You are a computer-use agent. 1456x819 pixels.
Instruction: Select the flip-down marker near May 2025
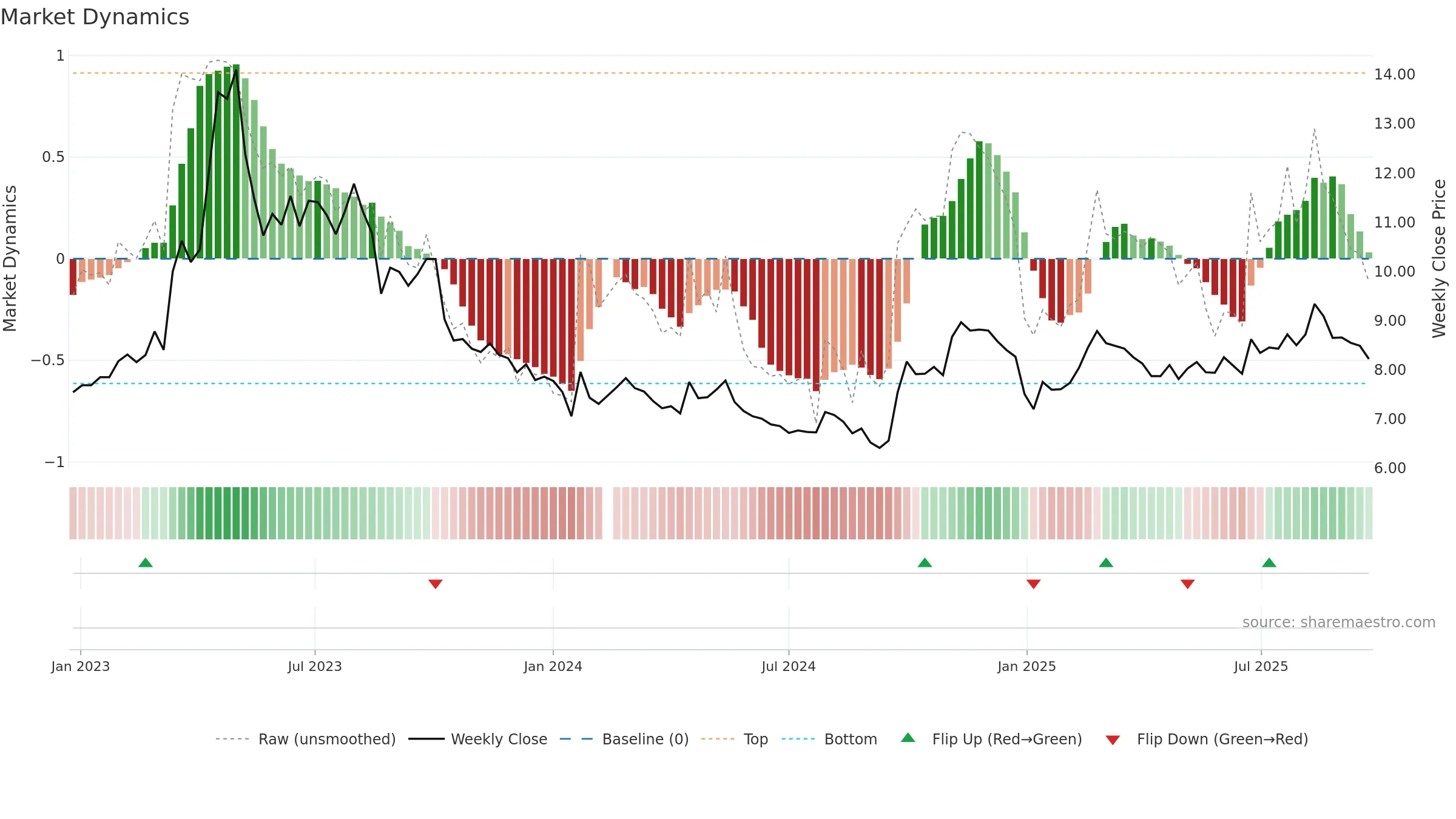1188,584
